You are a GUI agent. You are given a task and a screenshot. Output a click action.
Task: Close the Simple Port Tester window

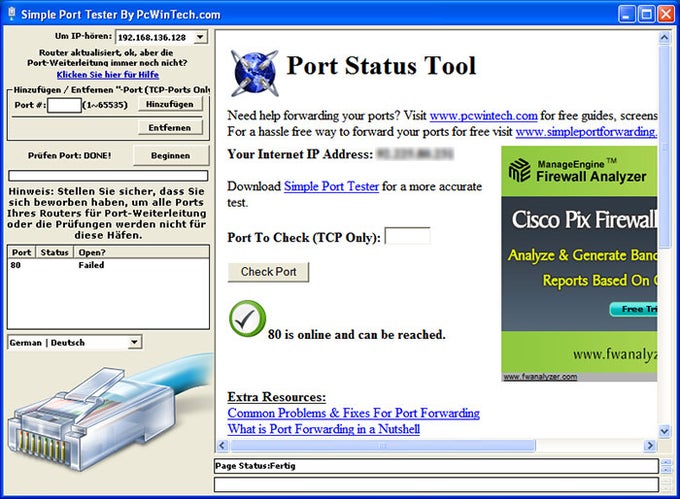tap(666, 14)
